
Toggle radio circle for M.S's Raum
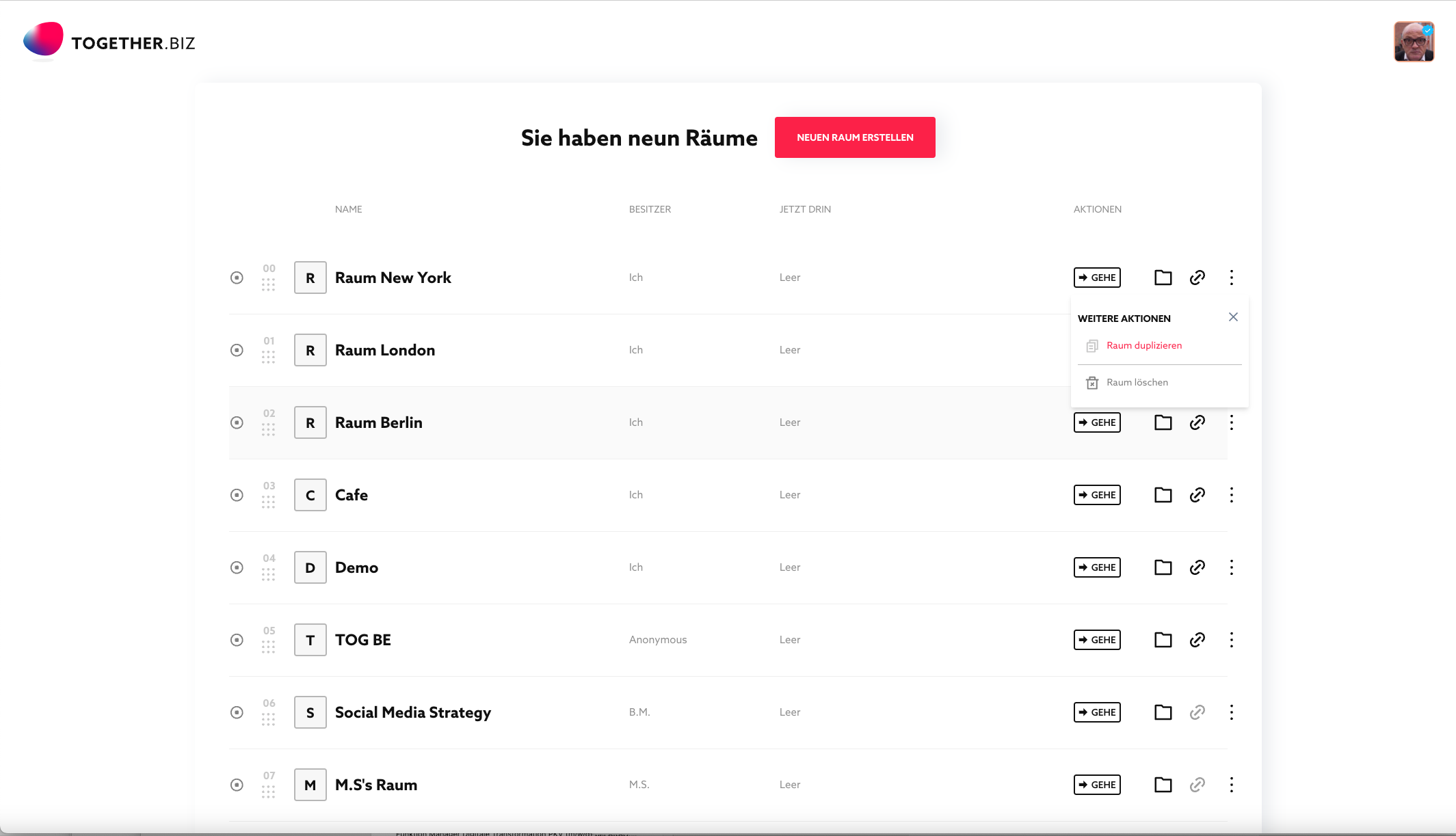[x=237, y=785]
